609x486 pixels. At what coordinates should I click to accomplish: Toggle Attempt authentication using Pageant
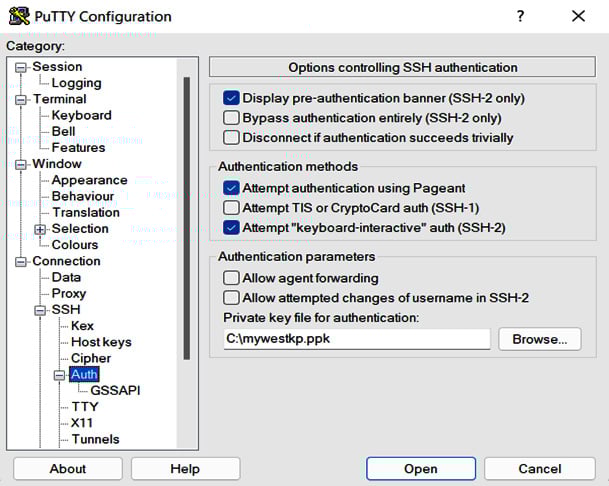click(x=231, y=188)
